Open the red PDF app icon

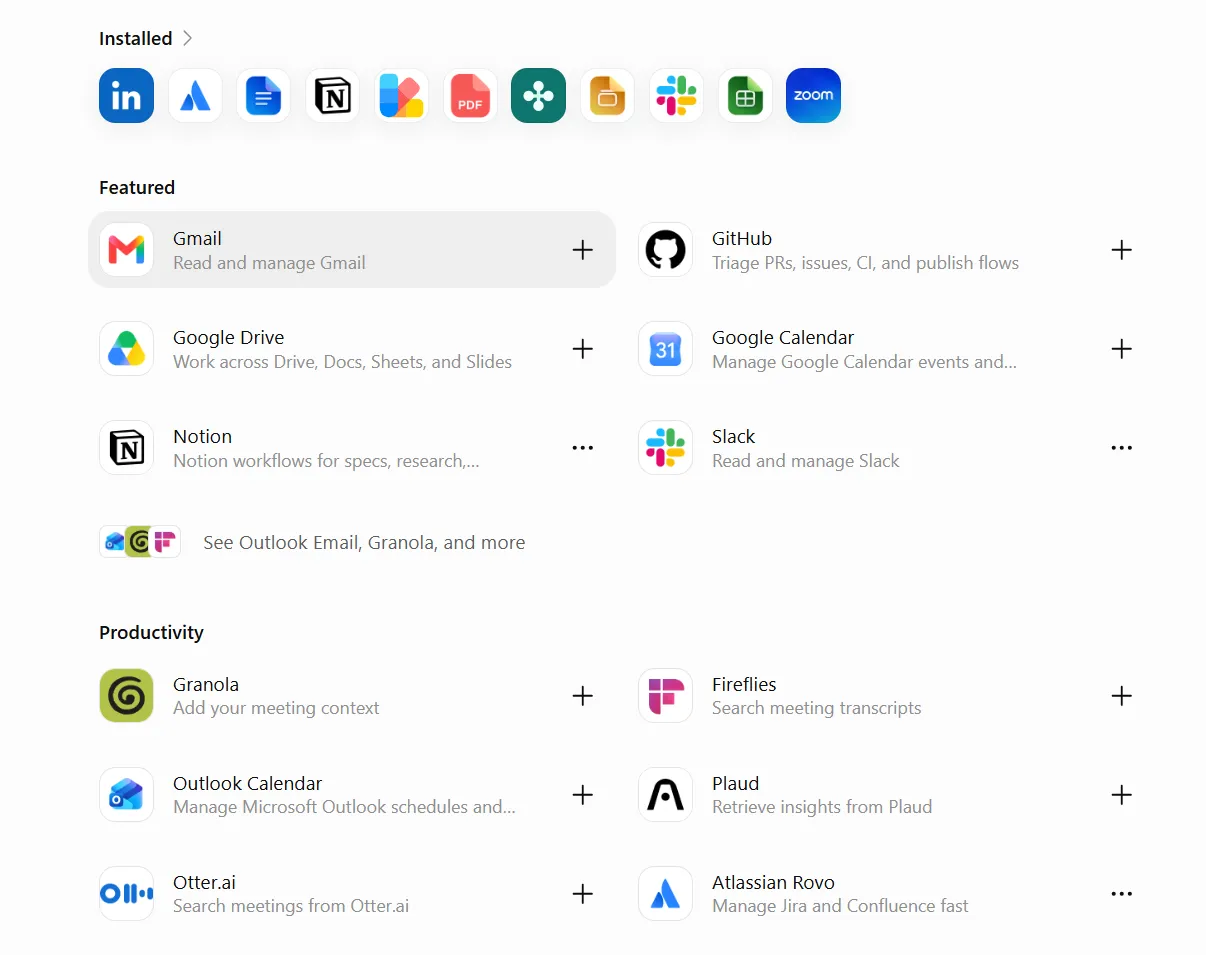point(470,96)
